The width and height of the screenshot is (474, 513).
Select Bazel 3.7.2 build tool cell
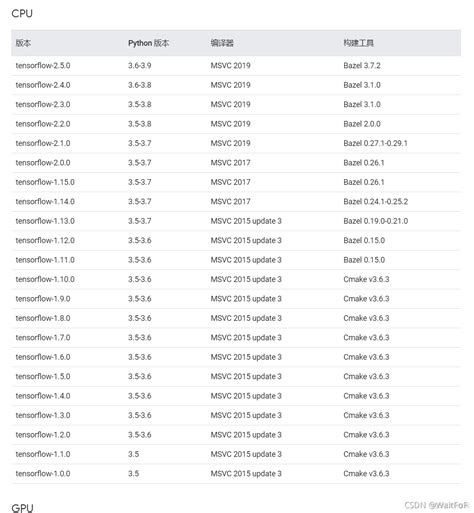point(362,66)
